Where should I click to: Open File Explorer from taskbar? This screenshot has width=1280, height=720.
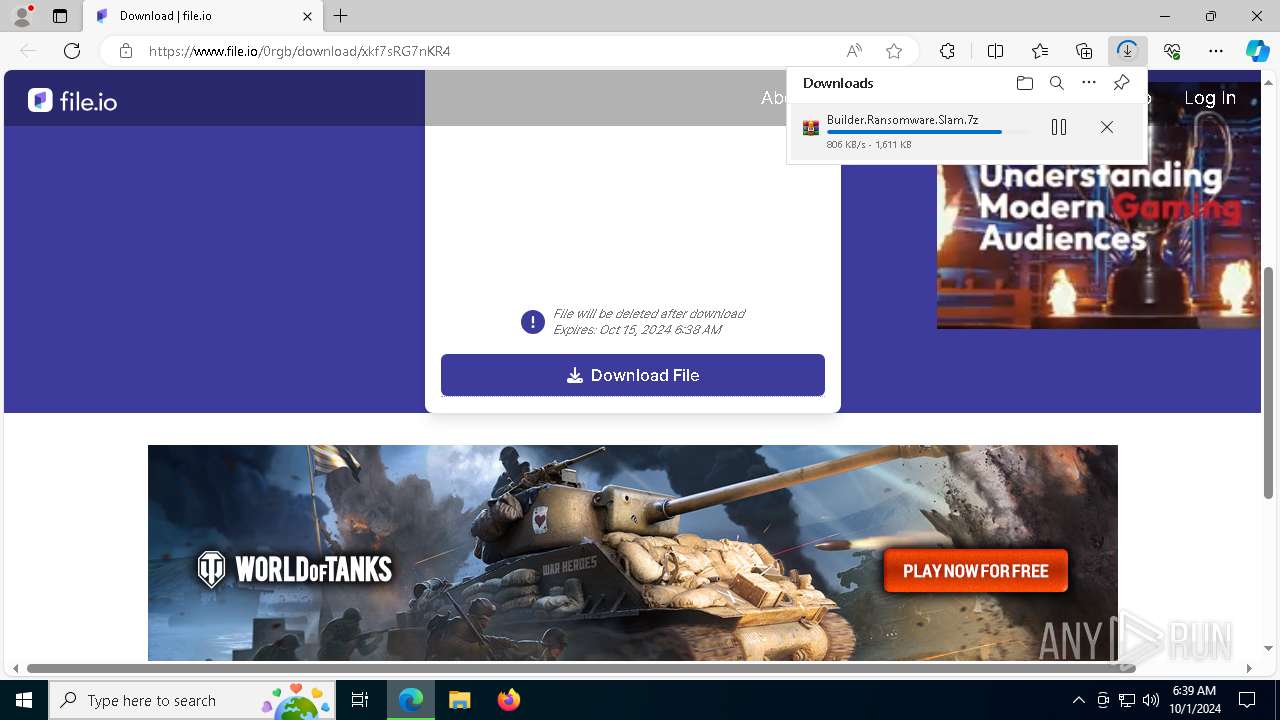click(459, 700)
